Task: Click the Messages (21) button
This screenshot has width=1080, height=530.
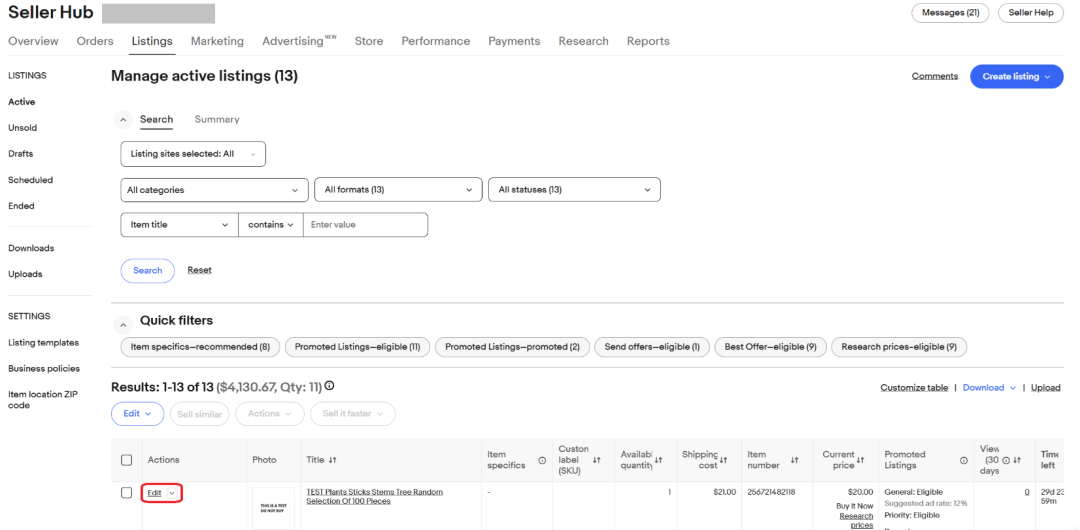Action: click(951, 12)
